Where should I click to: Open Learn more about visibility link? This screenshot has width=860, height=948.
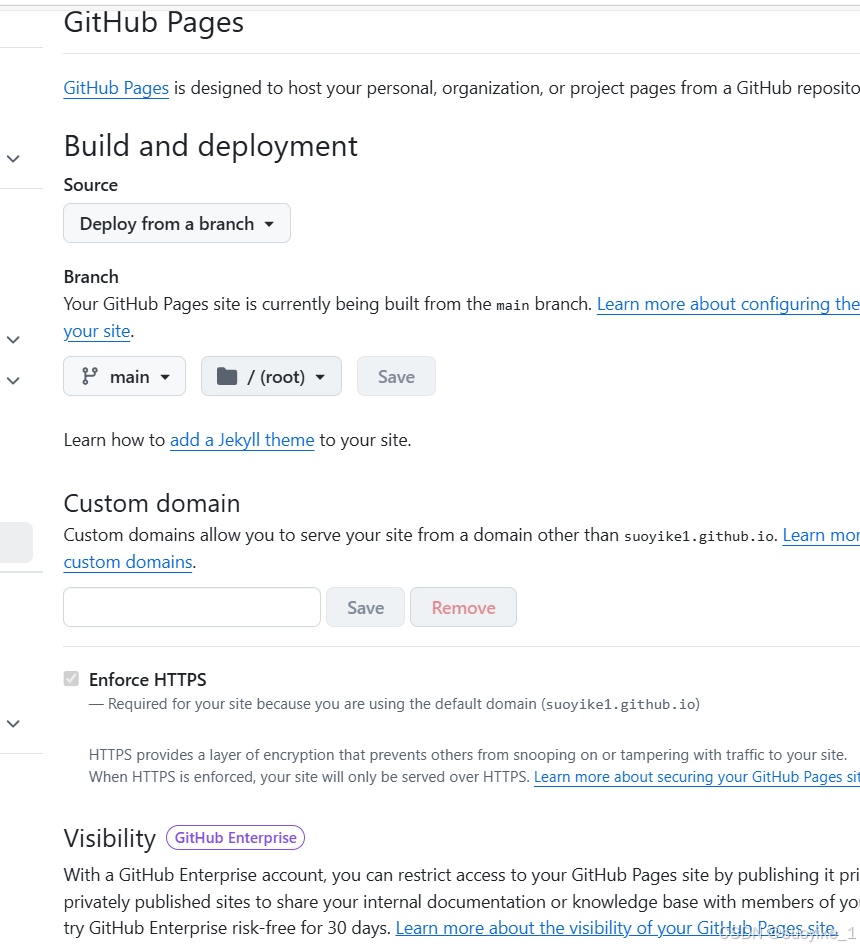(616, 928)
